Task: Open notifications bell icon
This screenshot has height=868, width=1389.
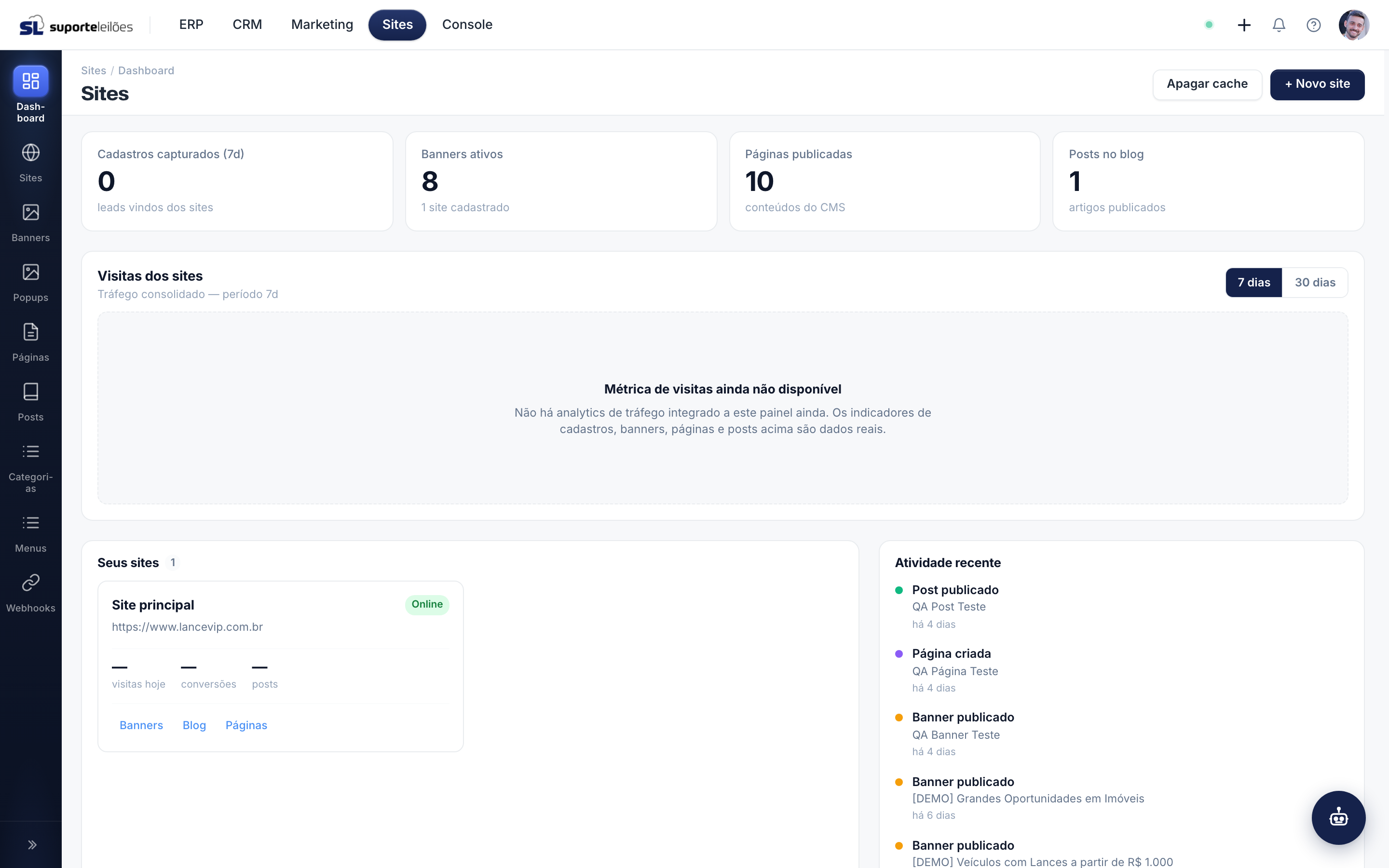Action: 1279,25
